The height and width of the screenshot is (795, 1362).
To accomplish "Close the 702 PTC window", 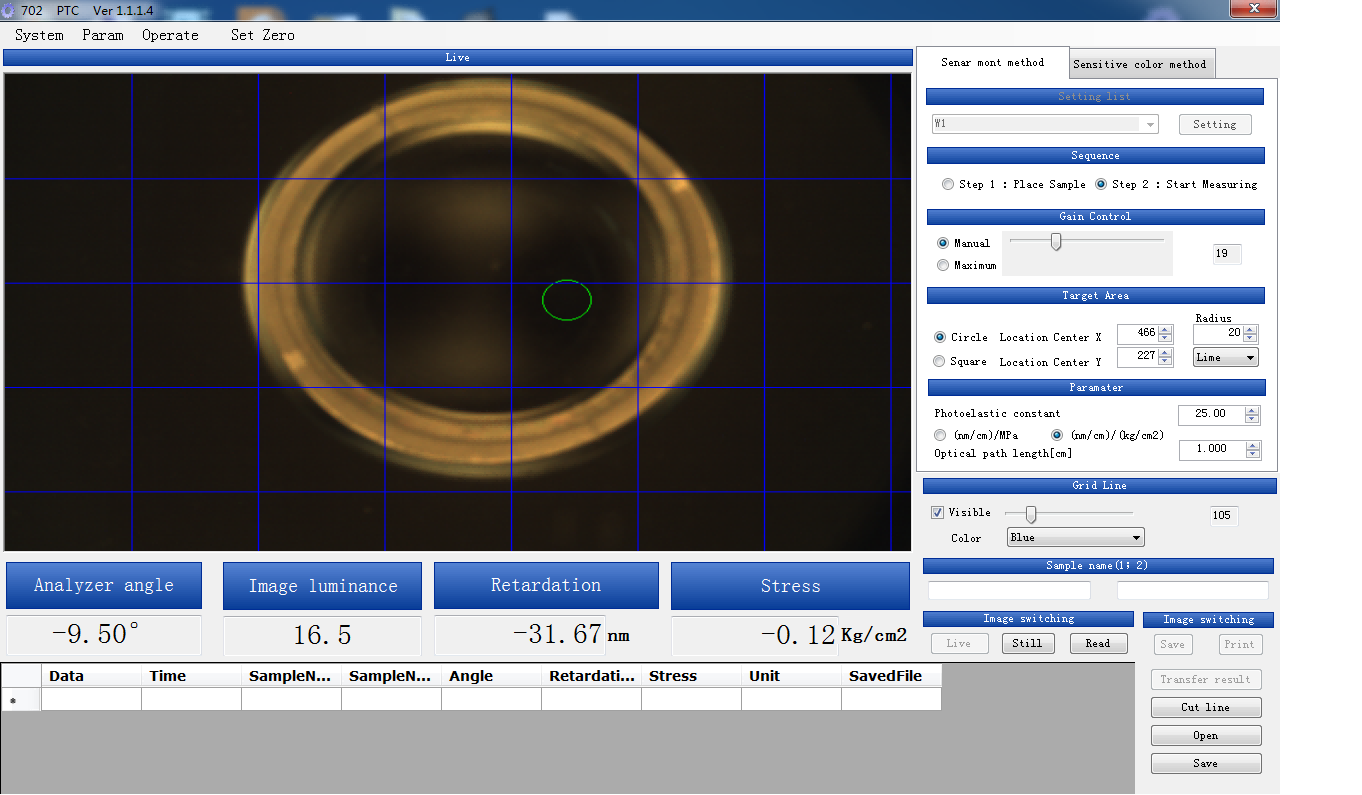I will tap(1252, 9).
